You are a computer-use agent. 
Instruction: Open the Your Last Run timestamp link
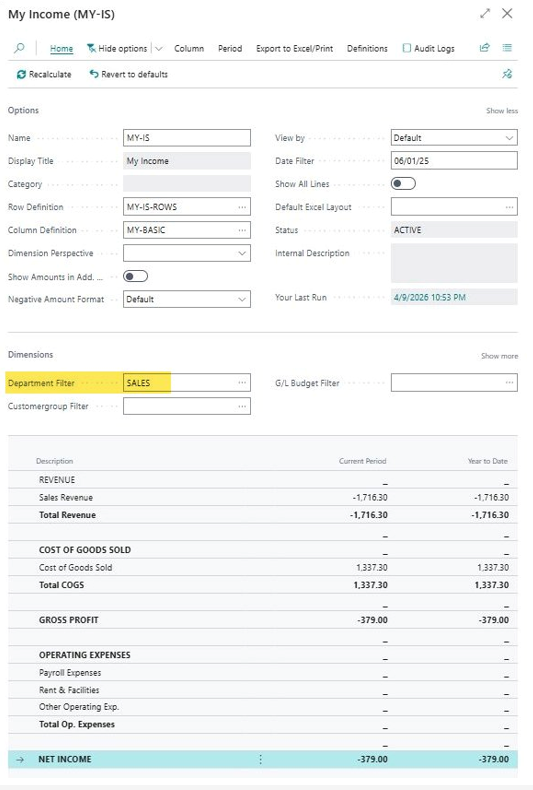point(429,297)
